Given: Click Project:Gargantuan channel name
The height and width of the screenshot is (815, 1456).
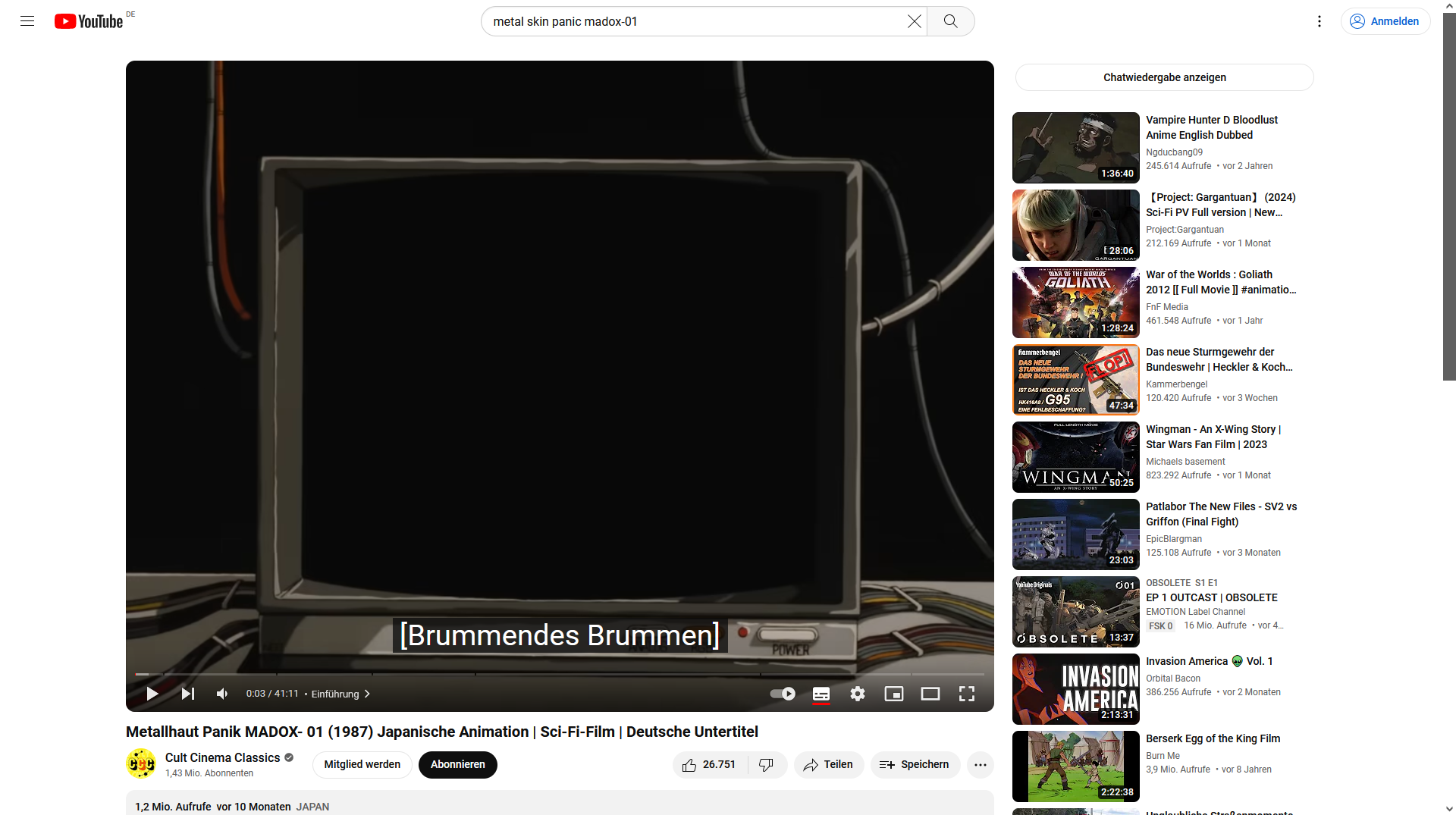Looking at the screenshot, I should coord(1185,230).
